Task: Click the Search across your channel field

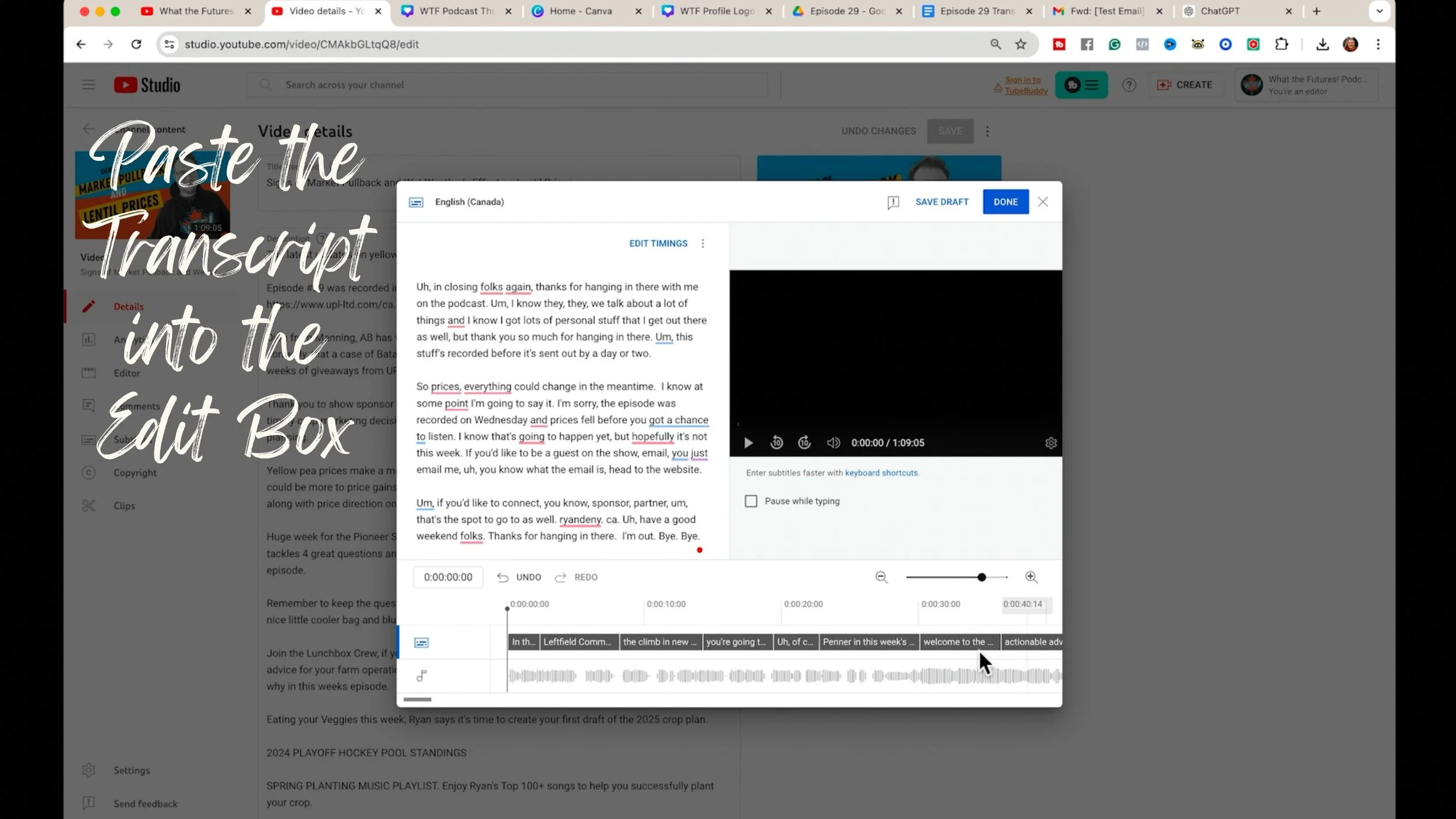Action: [x=507, y=85]
